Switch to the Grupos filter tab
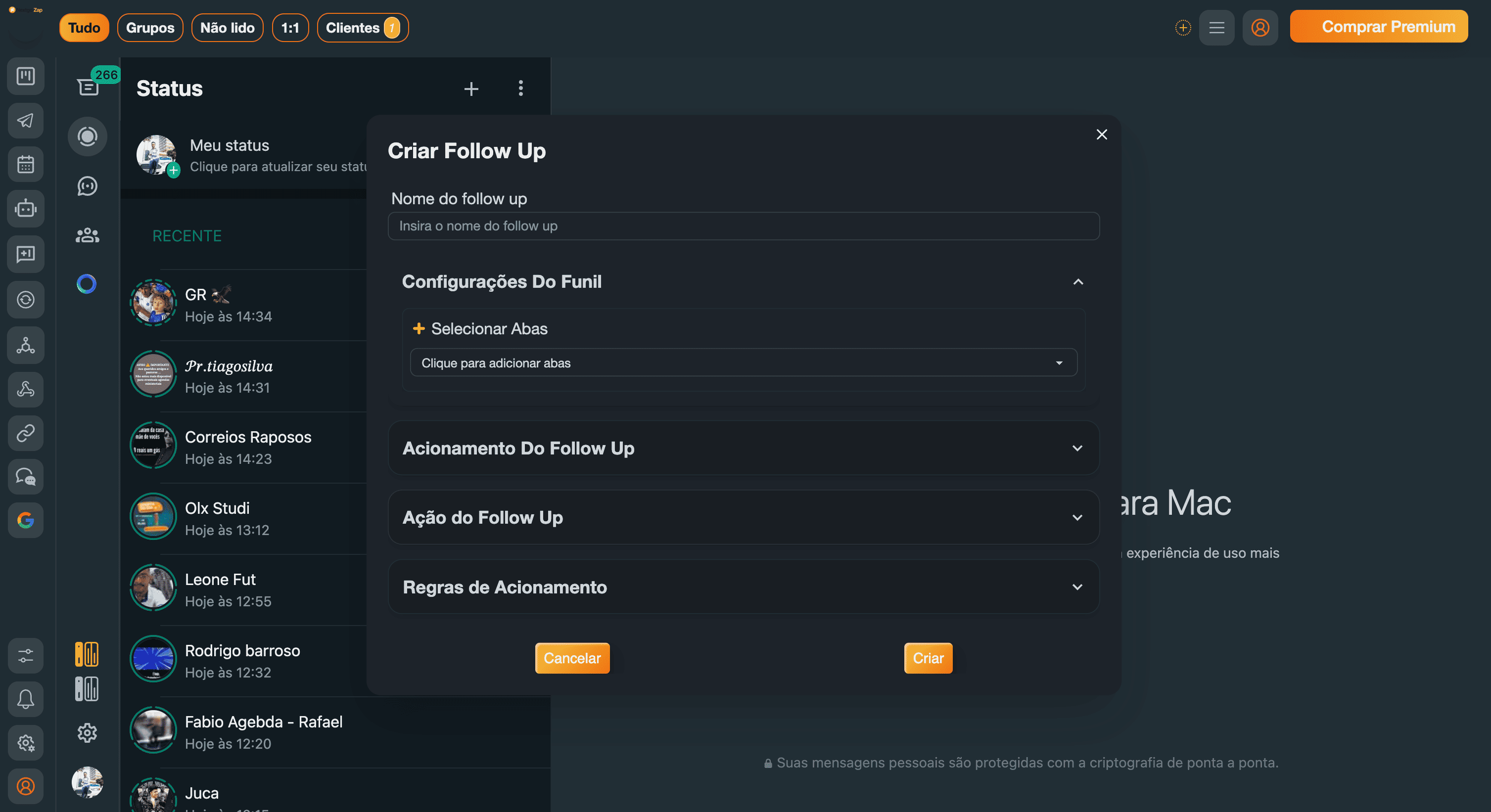 point(150,28)
